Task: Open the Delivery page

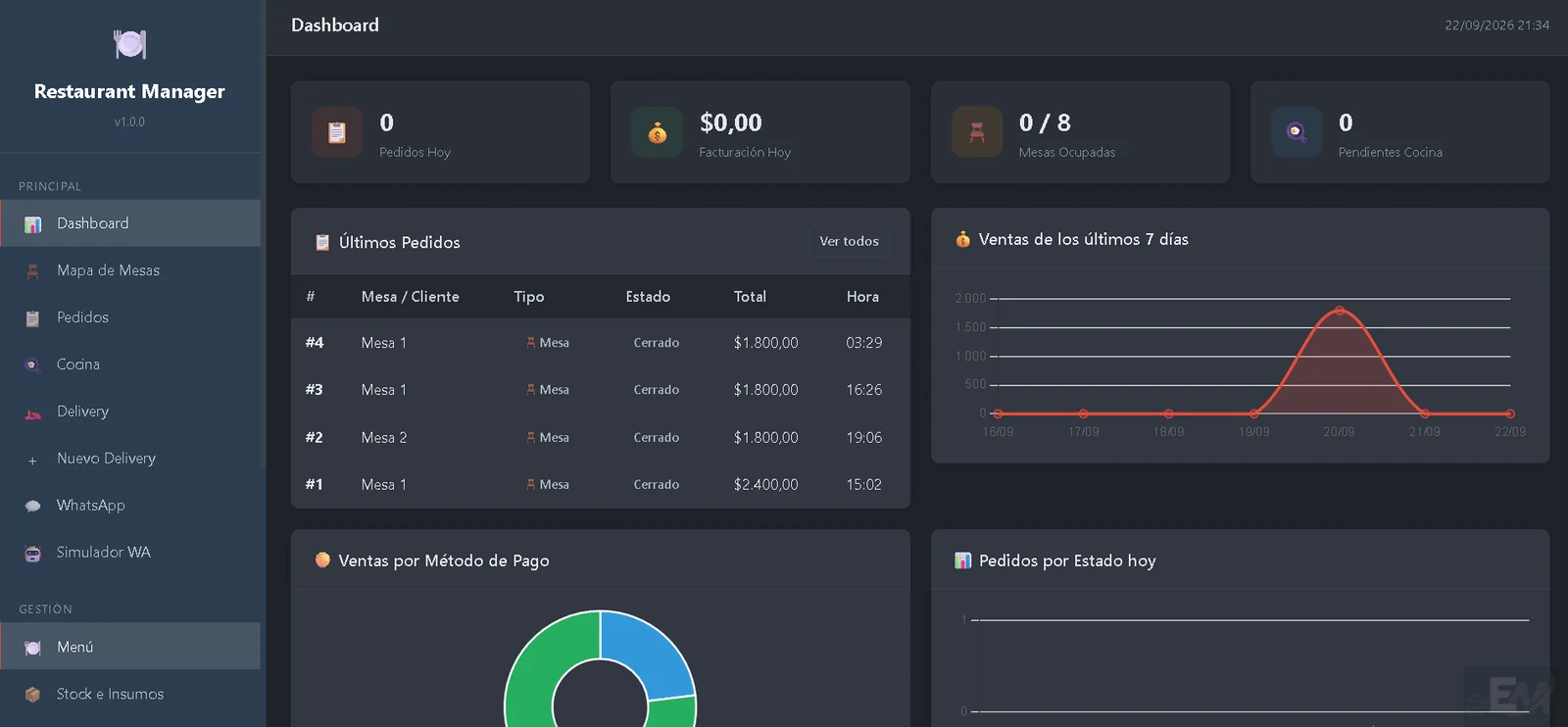Action: pyautogui.click(x=130, y=412)
